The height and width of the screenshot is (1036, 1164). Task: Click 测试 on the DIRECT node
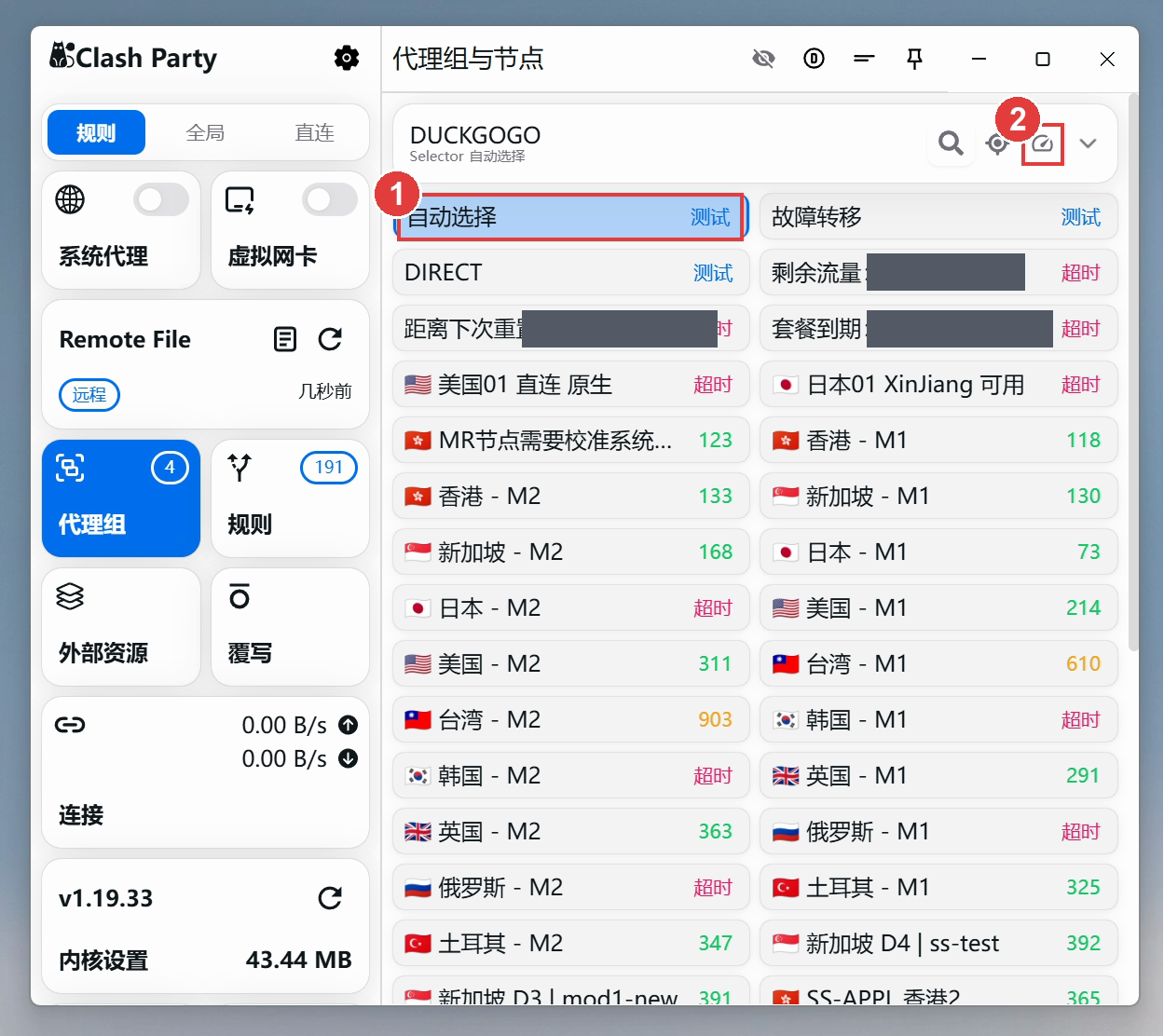tap(713, 273)
